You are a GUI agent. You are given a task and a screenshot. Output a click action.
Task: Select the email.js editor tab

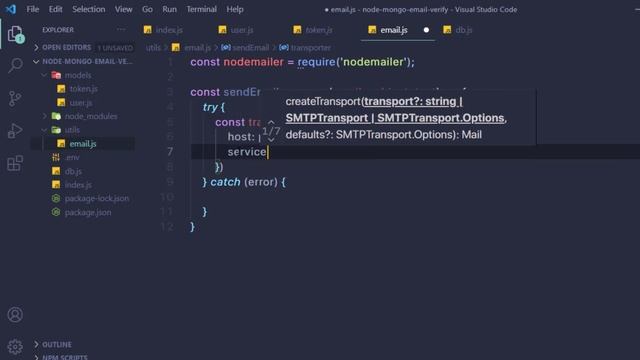[393, 30]
